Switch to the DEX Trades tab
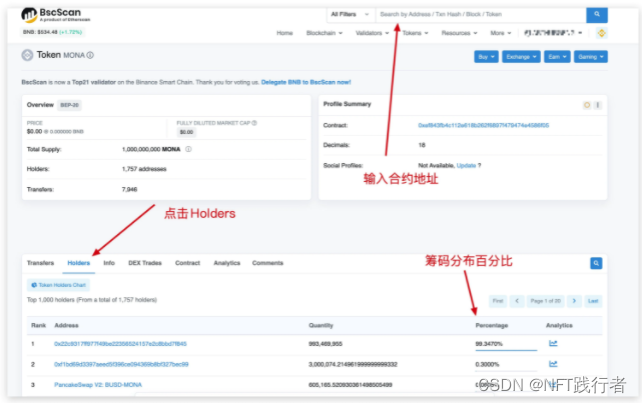Viewport: 642px width, 403px height. (145, 263)
